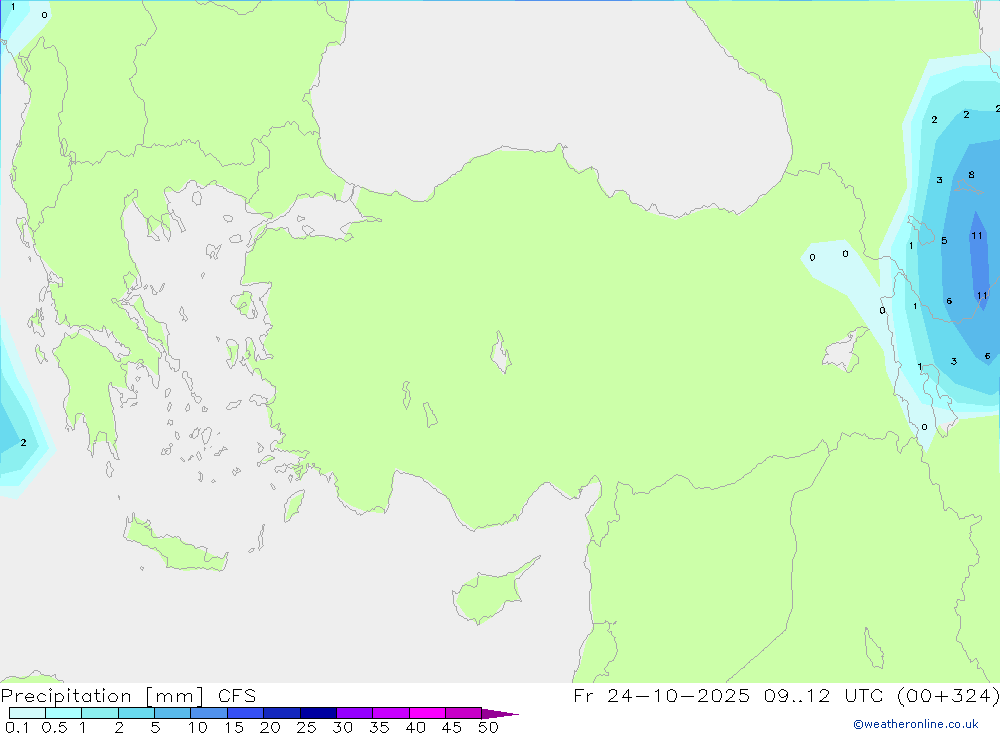Click the map value '2' west of Greece

click(24, 442)
